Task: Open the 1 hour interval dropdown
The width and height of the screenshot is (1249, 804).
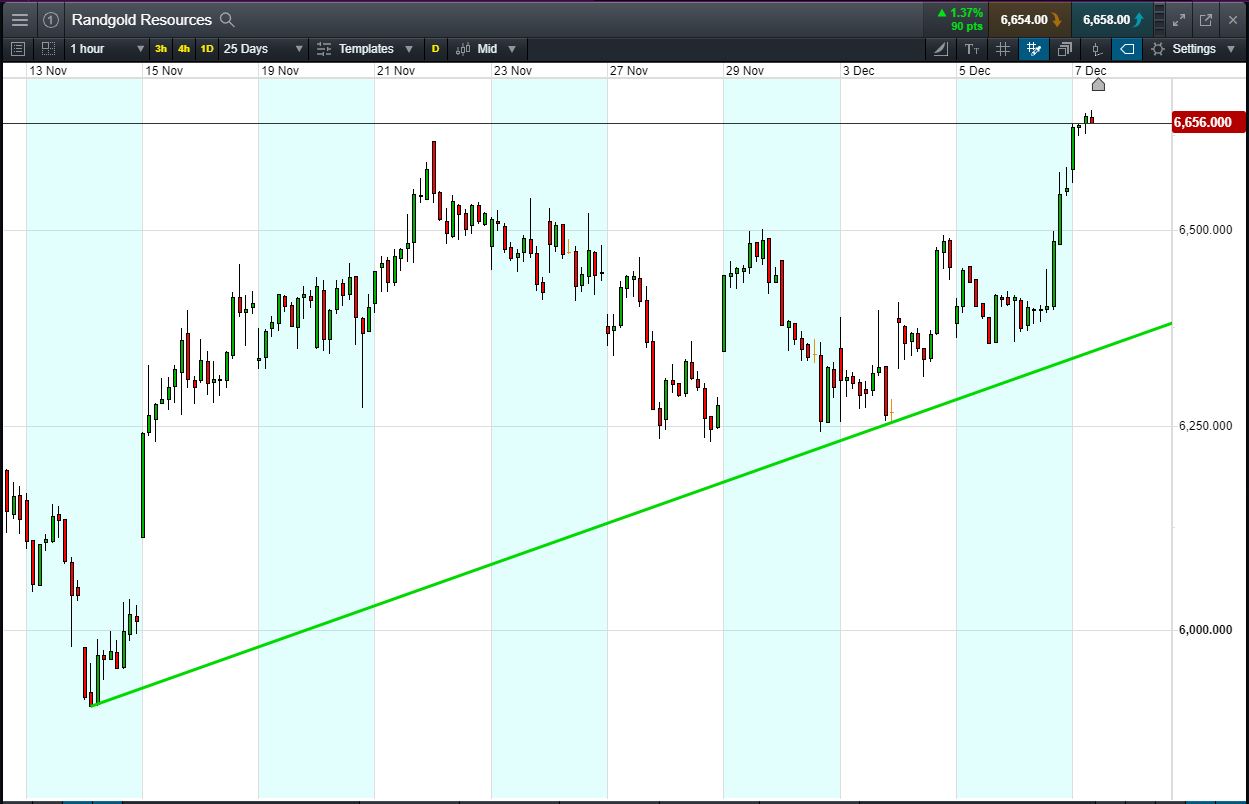Action: [107, 48]
